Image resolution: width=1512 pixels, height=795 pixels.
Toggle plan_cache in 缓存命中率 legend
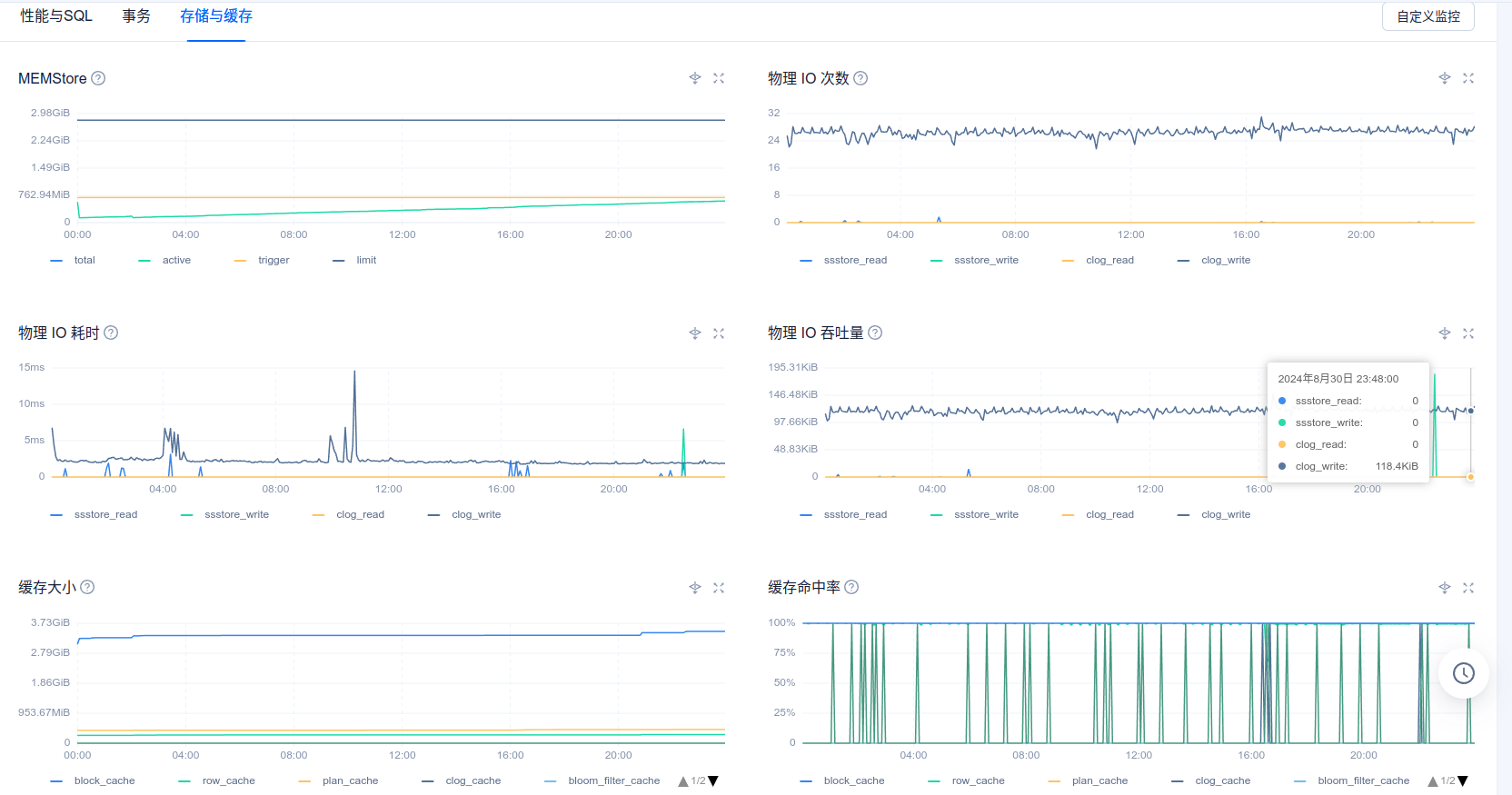(1088, 780)
